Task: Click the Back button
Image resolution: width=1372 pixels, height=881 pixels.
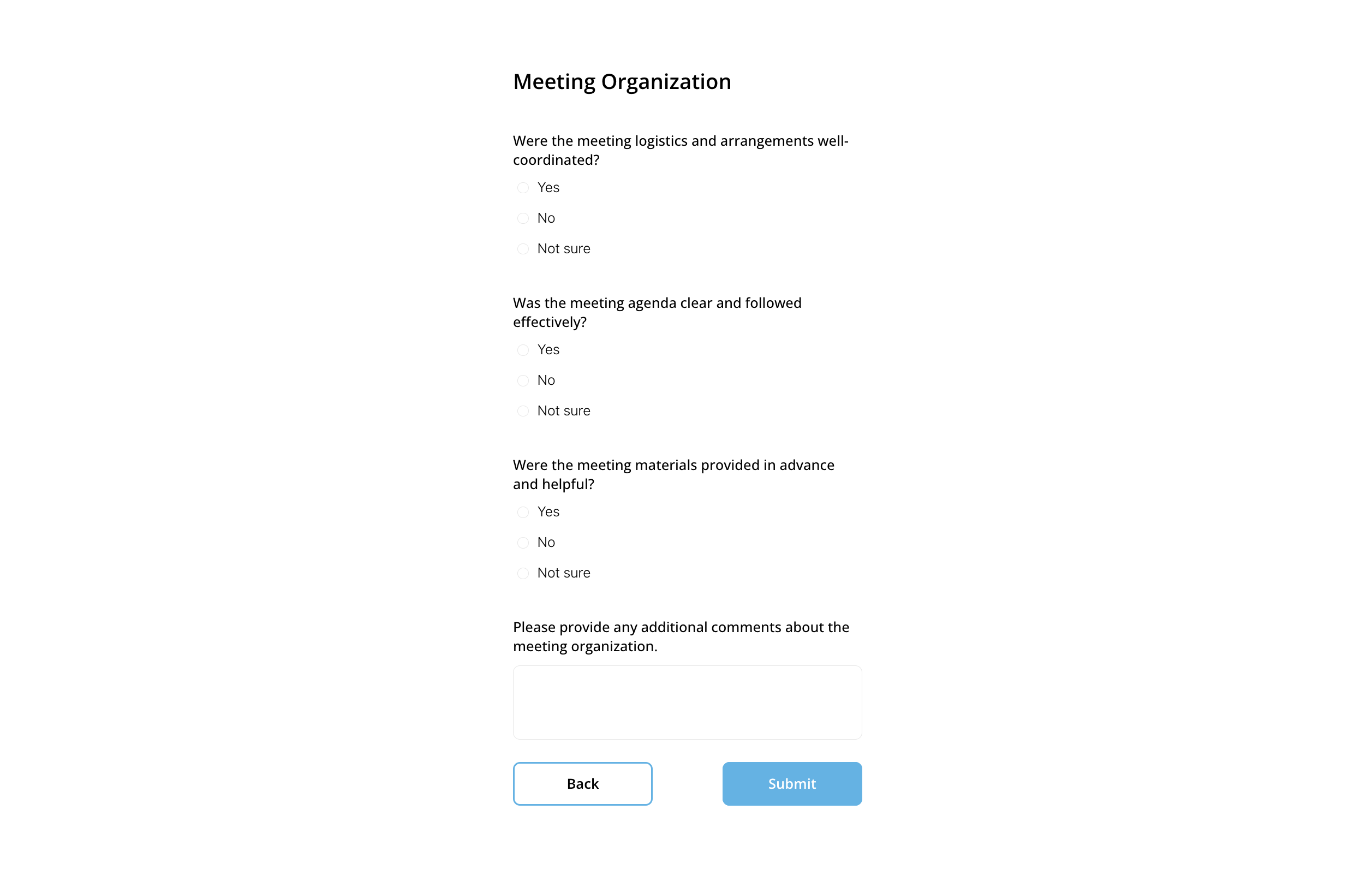Action: coord(582,784)
